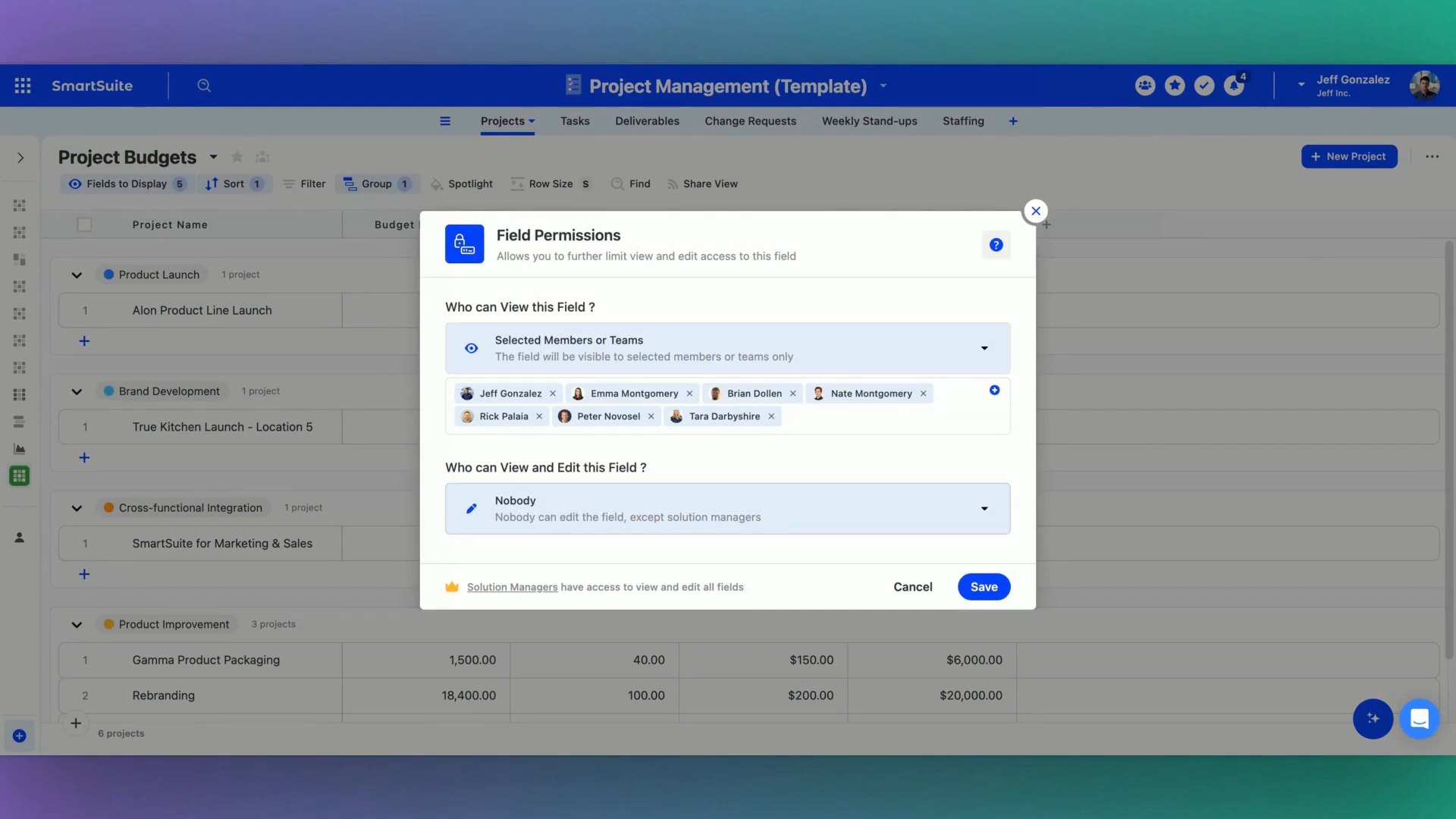1456x819 pixels.
Task: Open my tasks checkmark icon in header
Action: [x=1204, y=86]
